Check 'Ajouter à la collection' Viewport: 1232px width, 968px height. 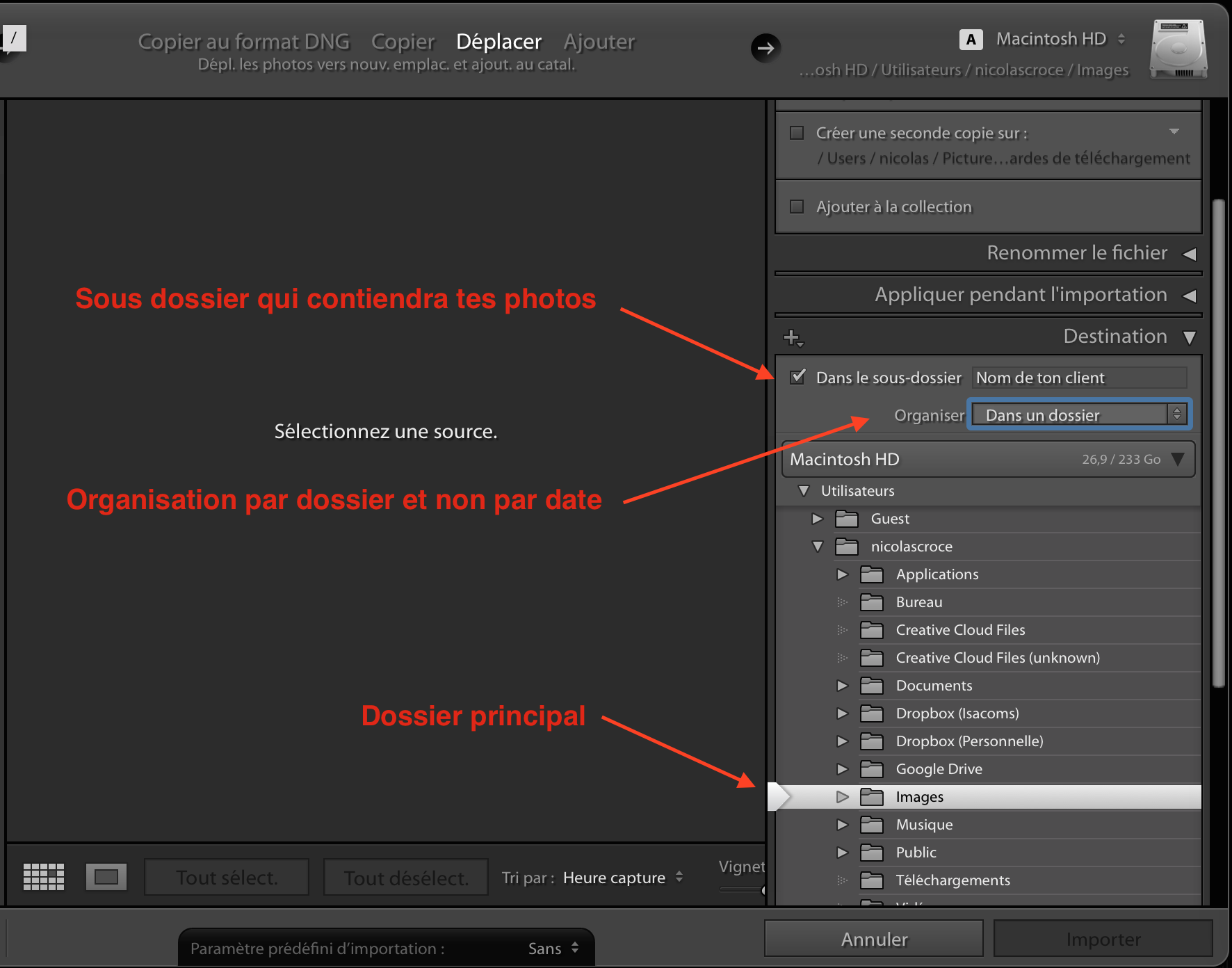click(x=796, y=207)
